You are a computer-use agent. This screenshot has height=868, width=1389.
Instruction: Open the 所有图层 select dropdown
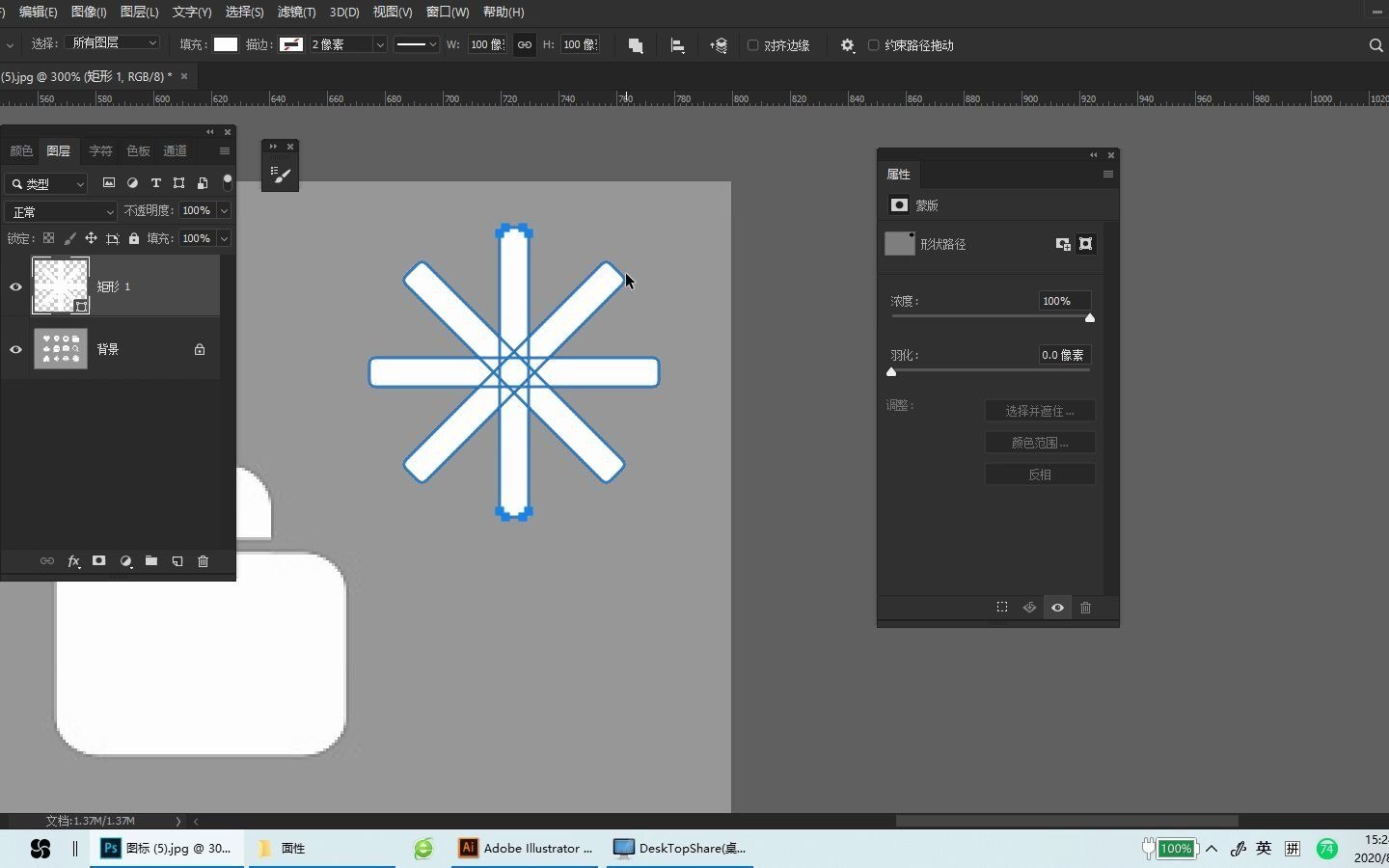(x=112, y=43)
